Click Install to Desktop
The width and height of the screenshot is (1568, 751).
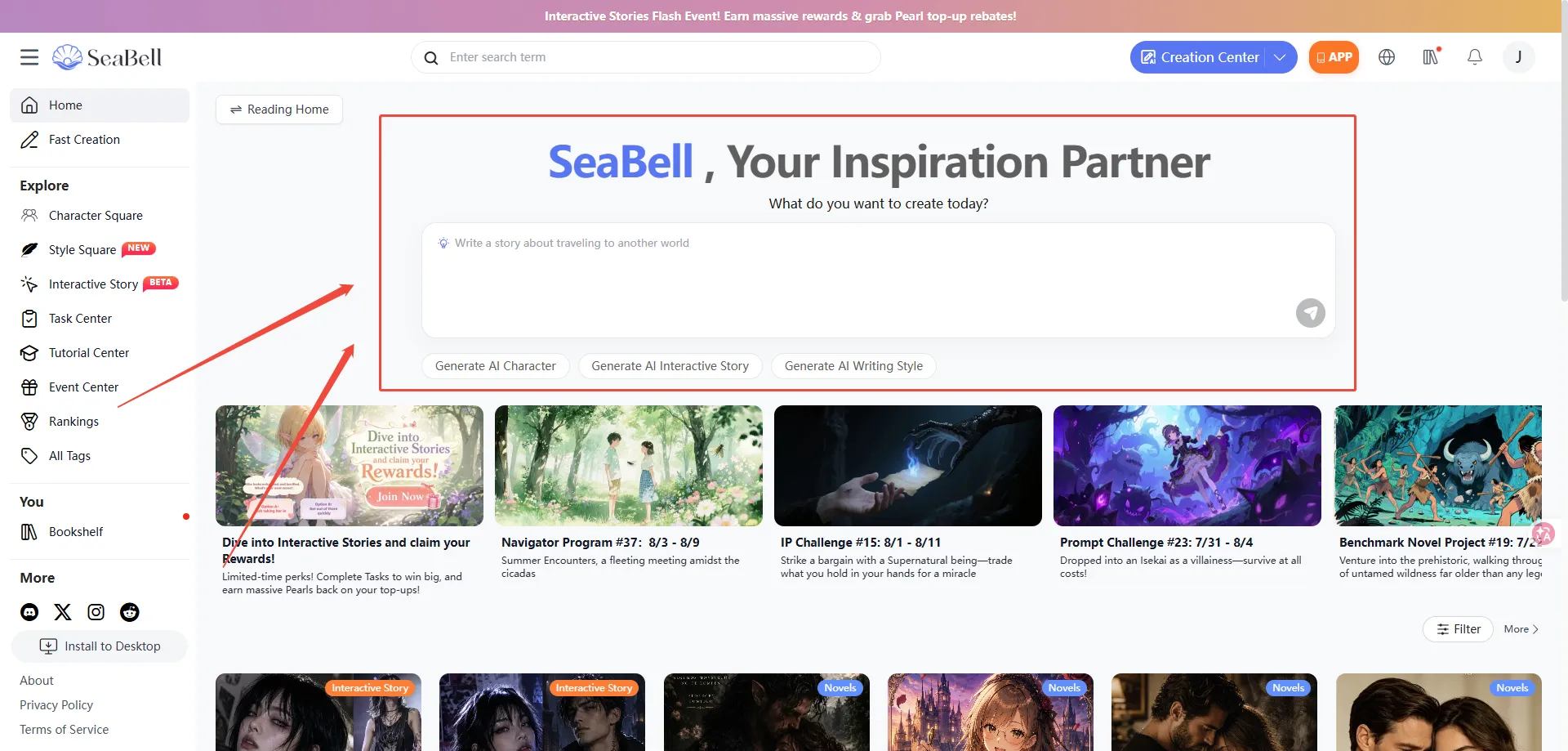100,646
